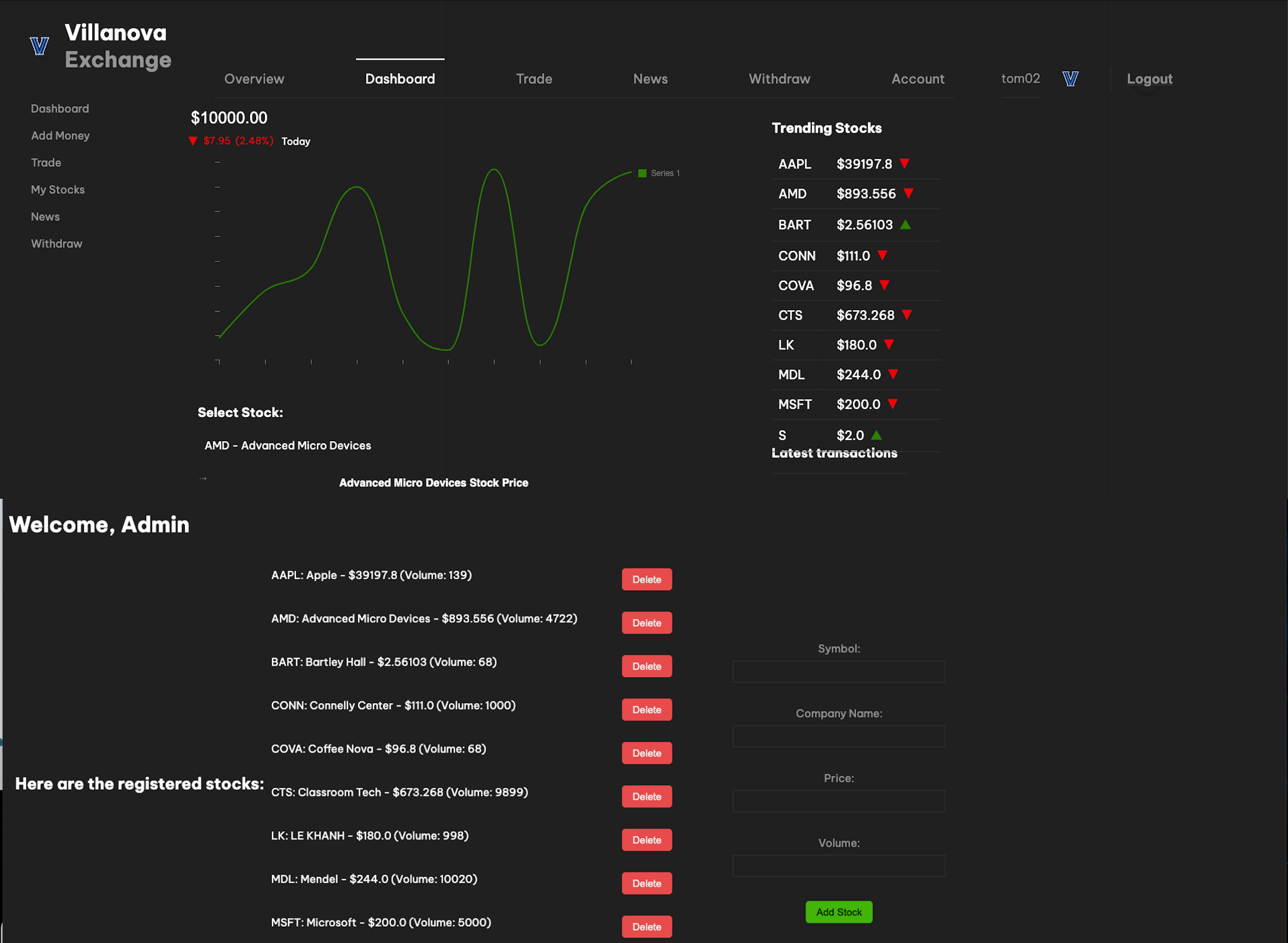Click the V icon next to tom02

1070,79
